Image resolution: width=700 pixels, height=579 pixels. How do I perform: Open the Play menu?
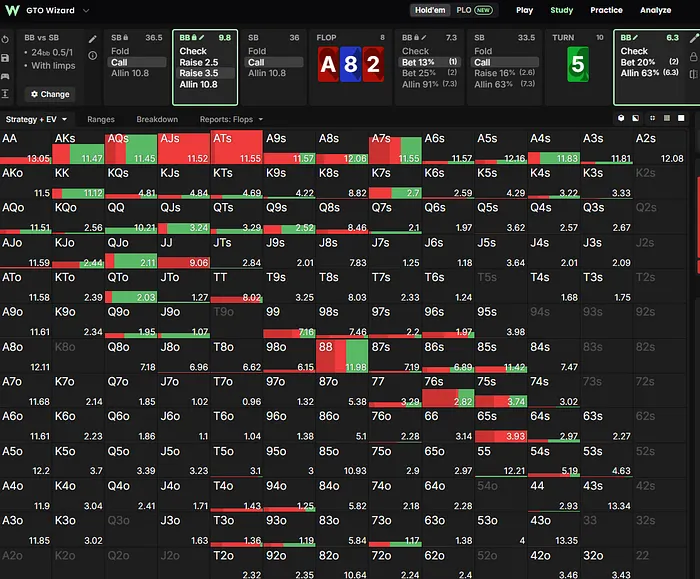click(525, 10)
